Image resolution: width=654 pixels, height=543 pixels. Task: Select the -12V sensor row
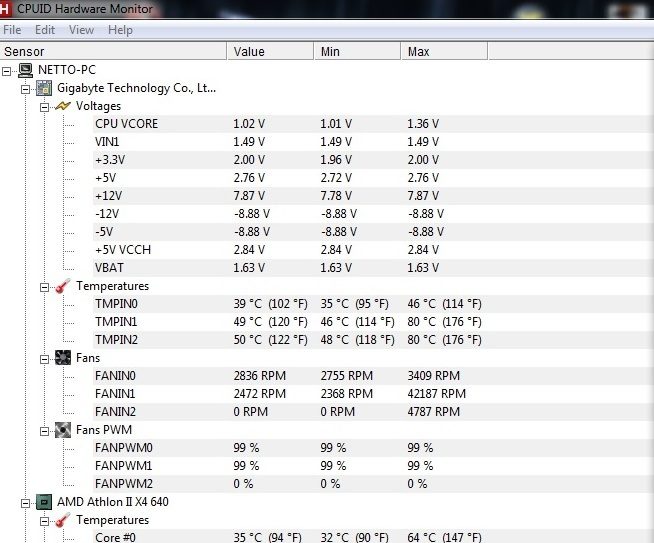click(x=373, y=214)
